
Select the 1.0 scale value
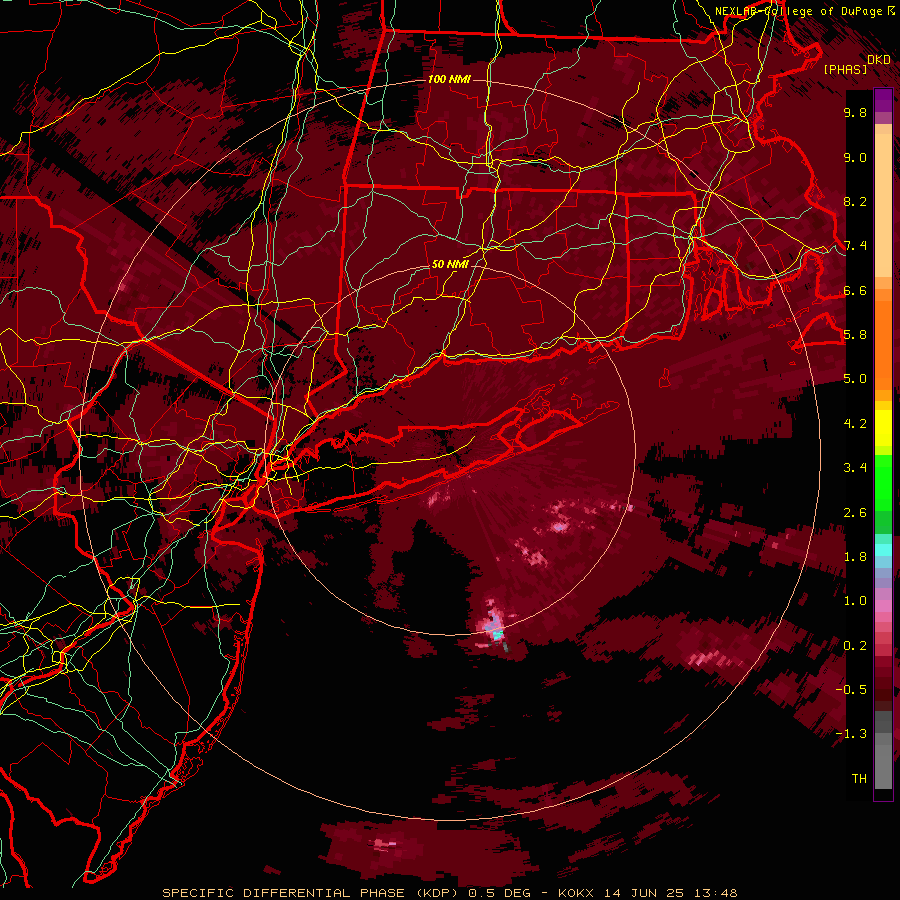[x=855, y=601]
